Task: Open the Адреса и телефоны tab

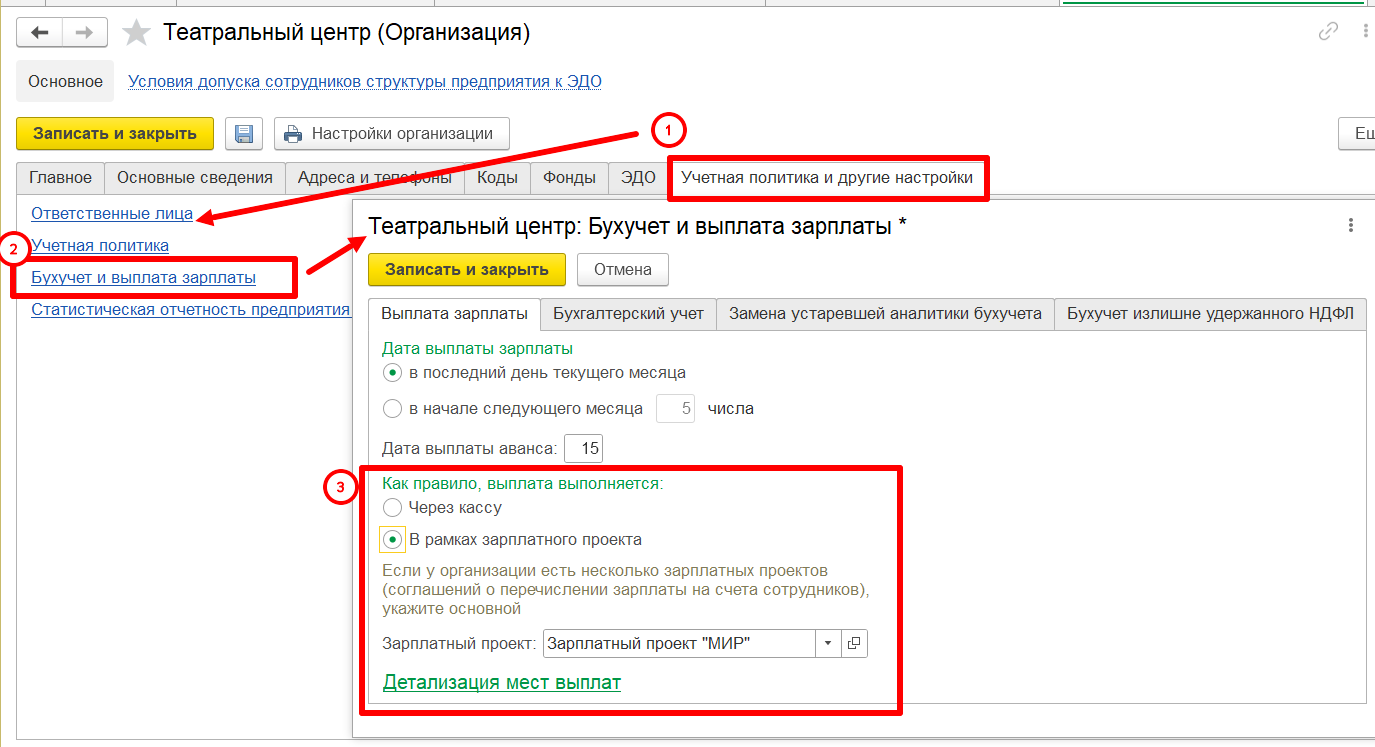Action: point(375,178)
